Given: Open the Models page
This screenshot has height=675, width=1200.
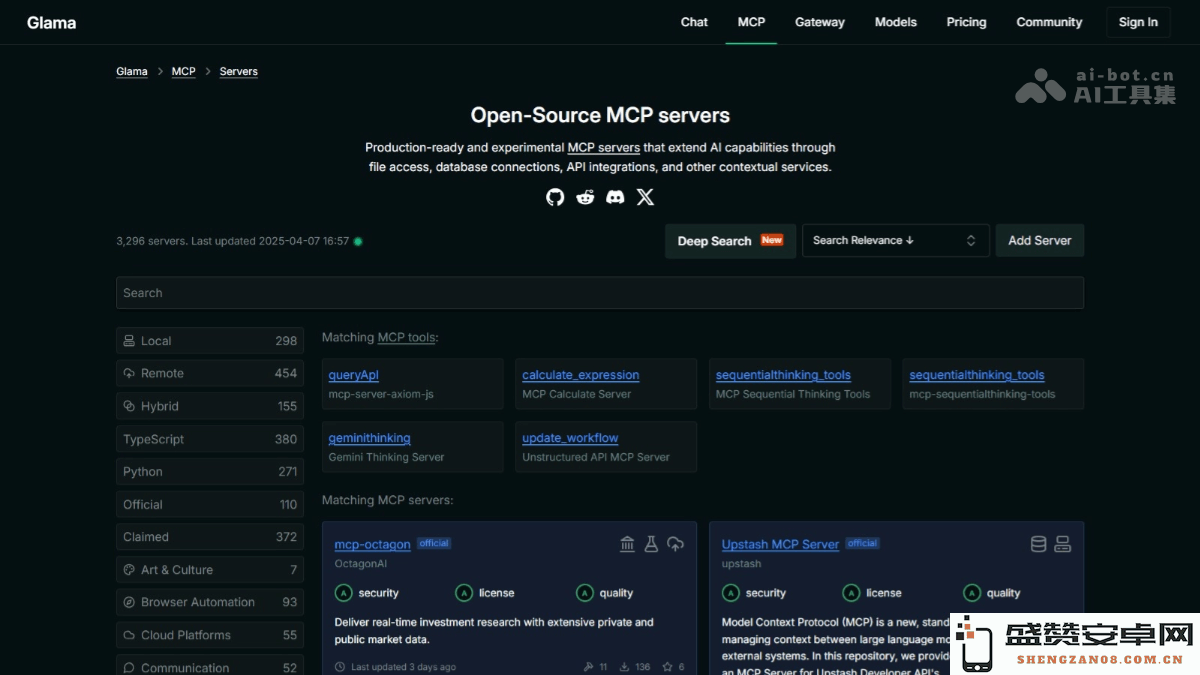Looking at the screenshot, I should click(x=895, y=22).
